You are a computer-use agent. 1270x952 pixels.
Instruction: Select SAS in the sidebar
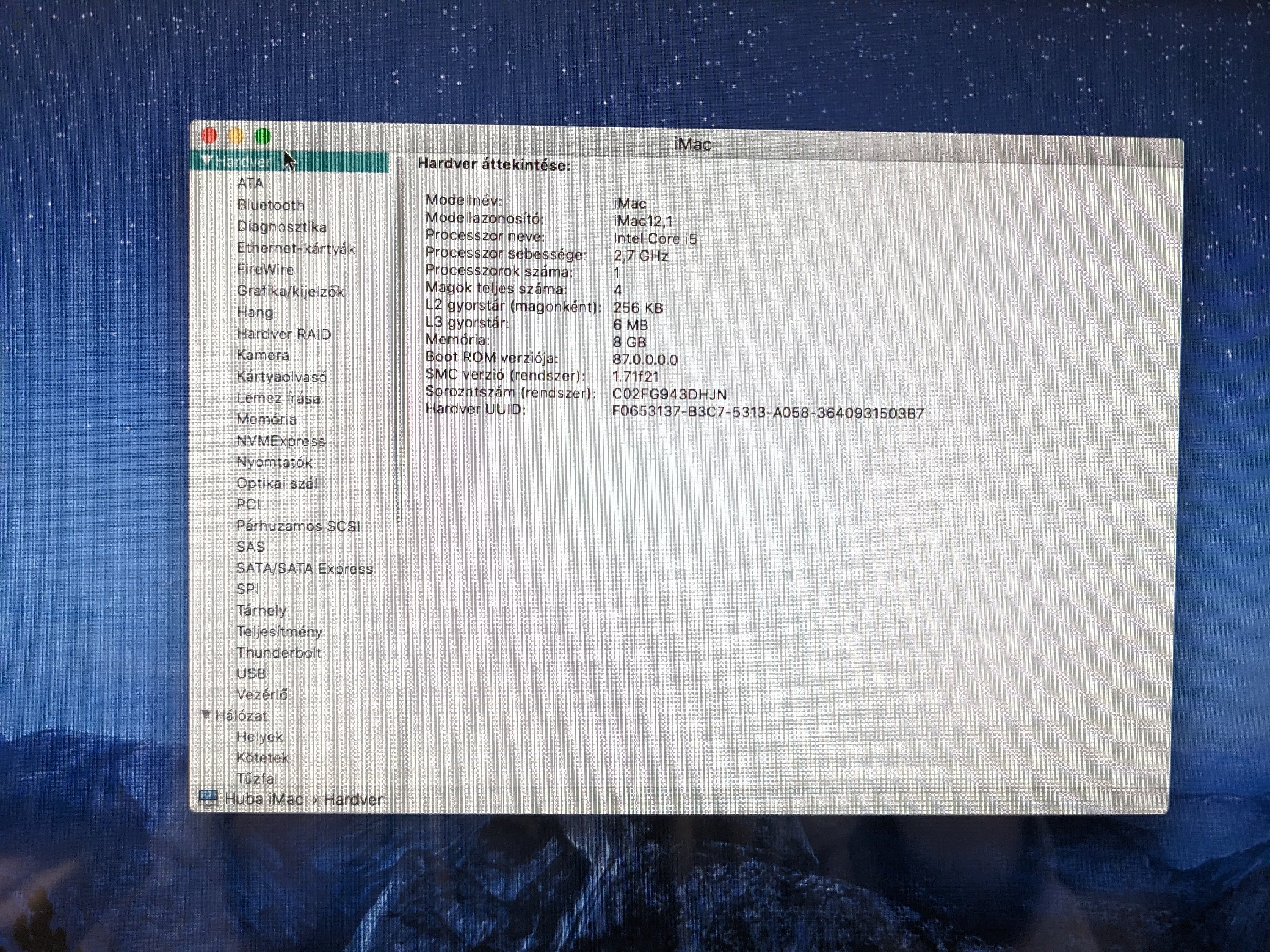[x=250, y=547]
